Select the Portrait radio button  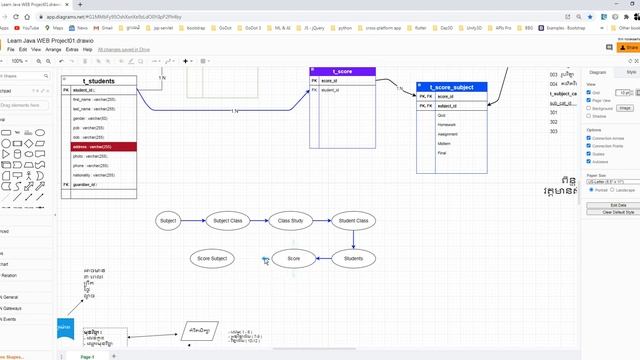click(591, 190)
